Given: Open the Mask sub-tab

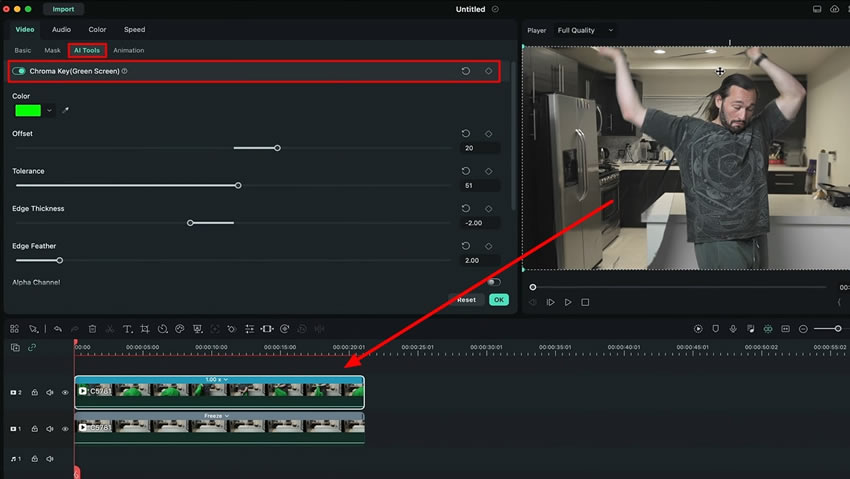Looking at the screenshot, I should pos(53,50).
